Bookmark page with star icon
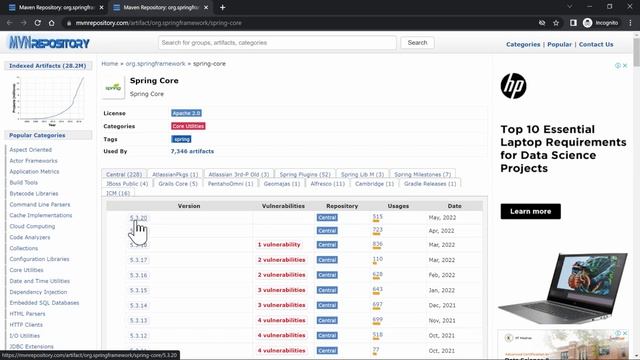 click(x=556, y=23)
